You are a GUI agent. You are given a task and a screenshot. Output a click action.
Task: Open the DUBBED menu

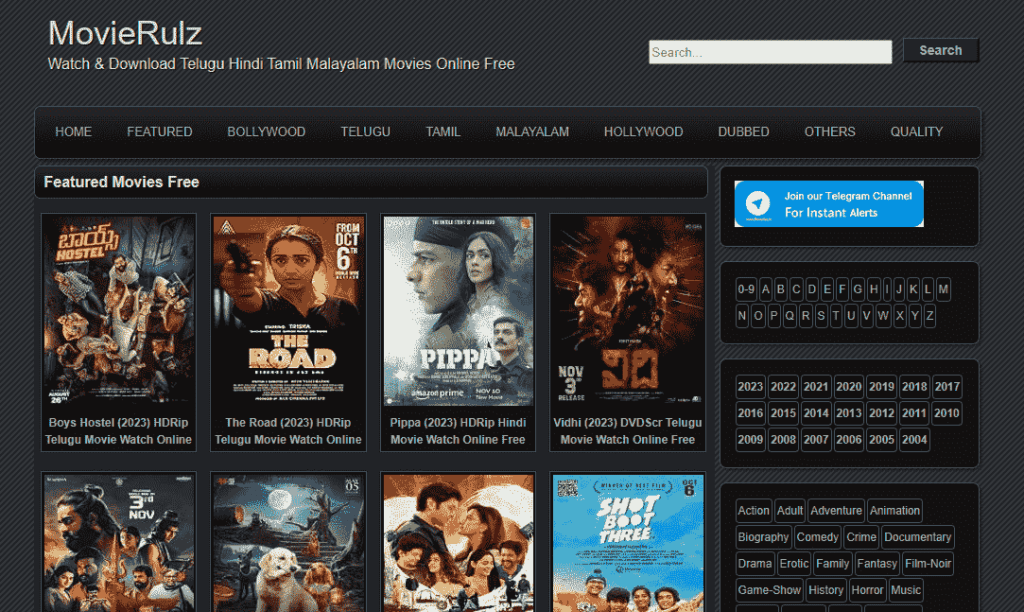click(743, 132)
